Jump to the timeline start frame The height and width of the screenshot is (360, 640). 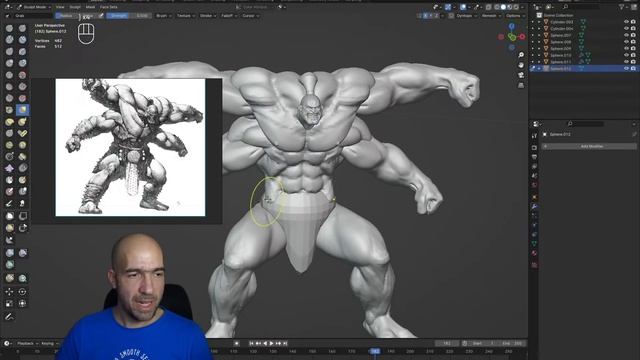tap(252, 344)
